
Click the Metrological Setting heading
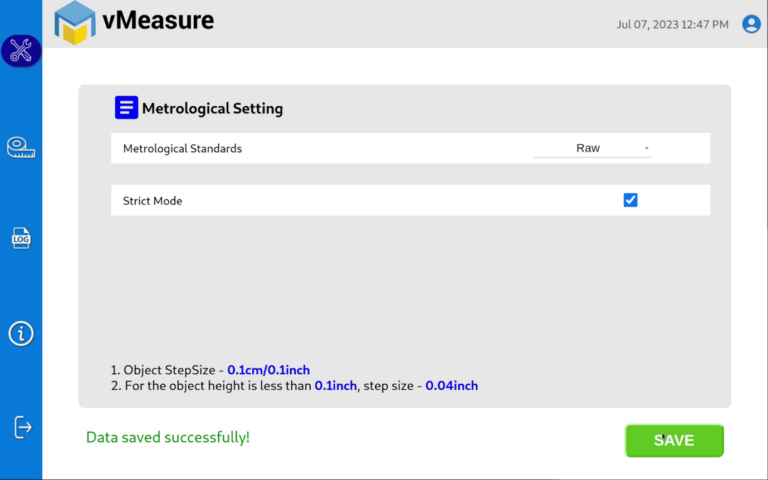click(213, 108)
